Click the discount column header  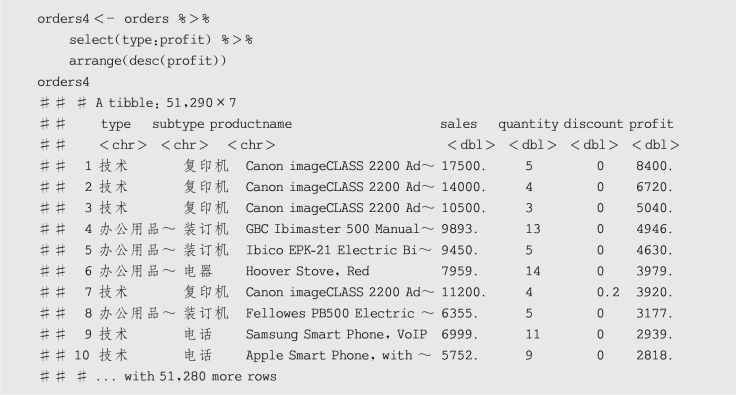tap(593, 124)
